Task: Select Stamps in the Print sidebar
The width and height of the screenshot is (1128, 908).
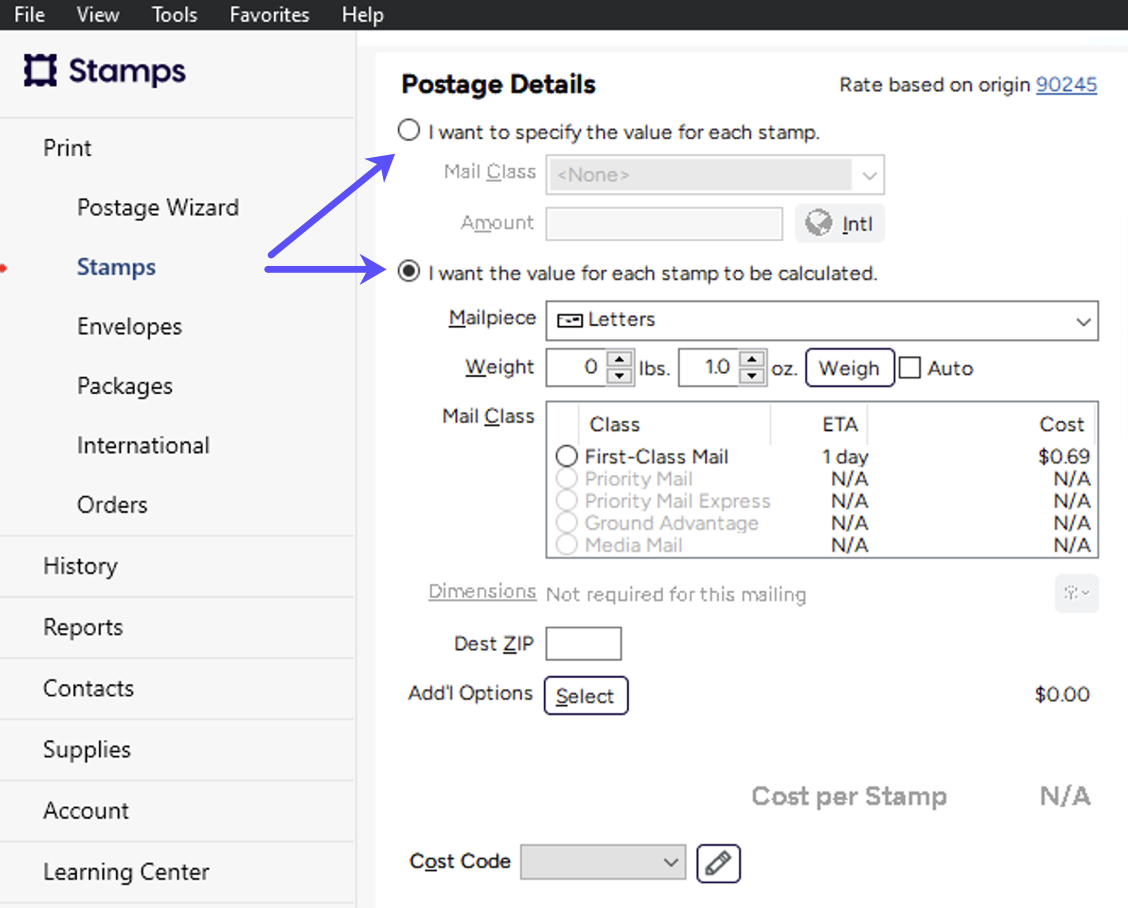Action: point(116,267)
